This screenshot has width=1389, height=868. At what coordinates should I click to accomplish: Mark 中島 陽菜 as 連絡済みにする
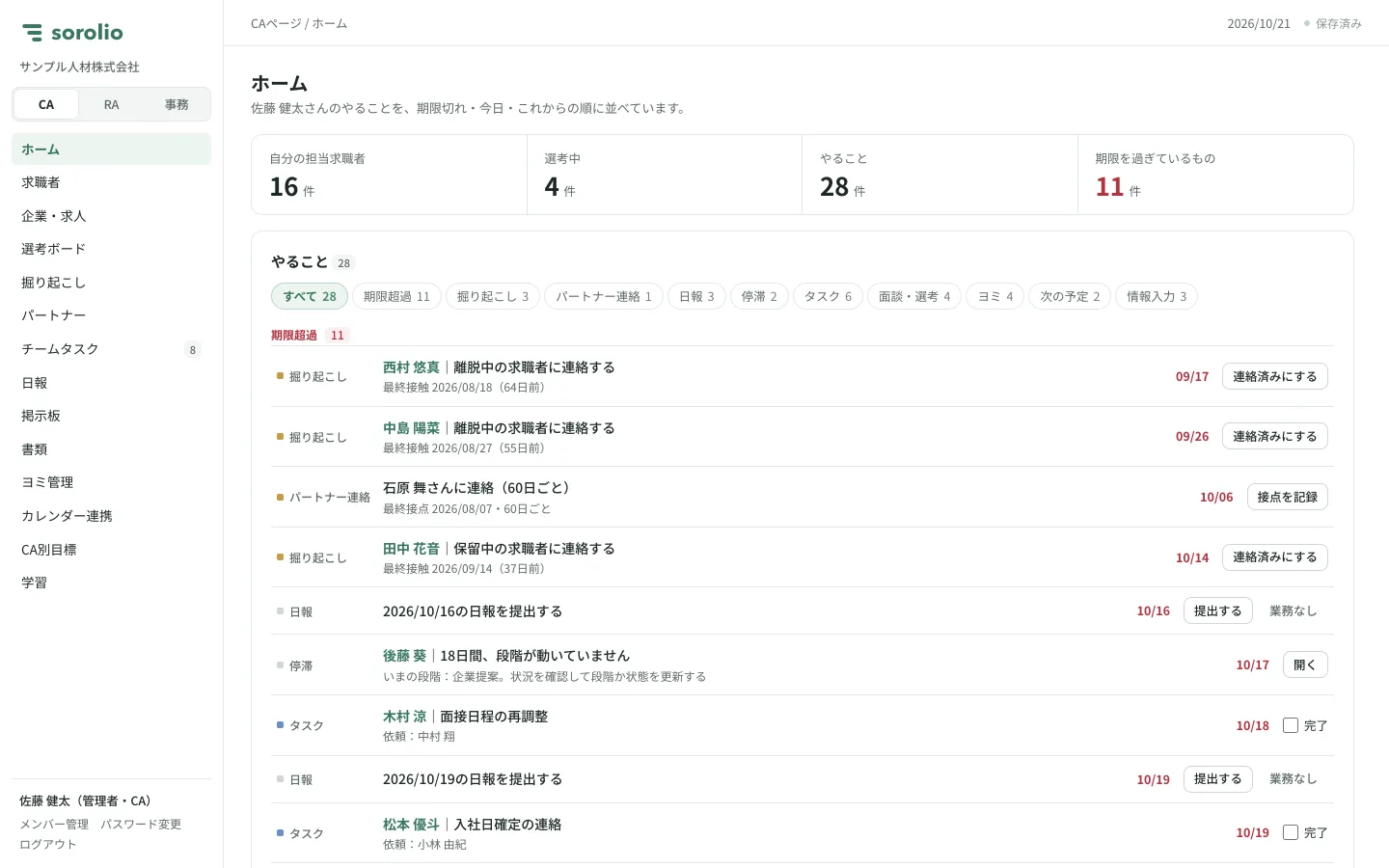tap(1274, 436)
